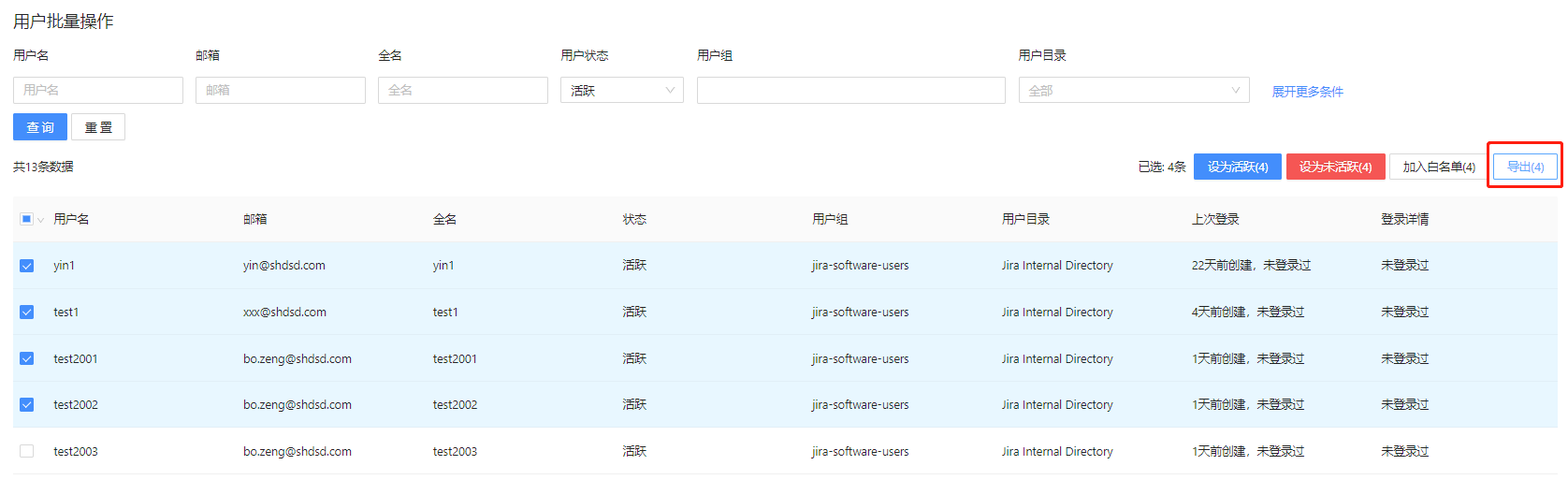This screenshot has height=480, width=1568.
Task: Check the checkbox for user test2003
Action: 26,451
